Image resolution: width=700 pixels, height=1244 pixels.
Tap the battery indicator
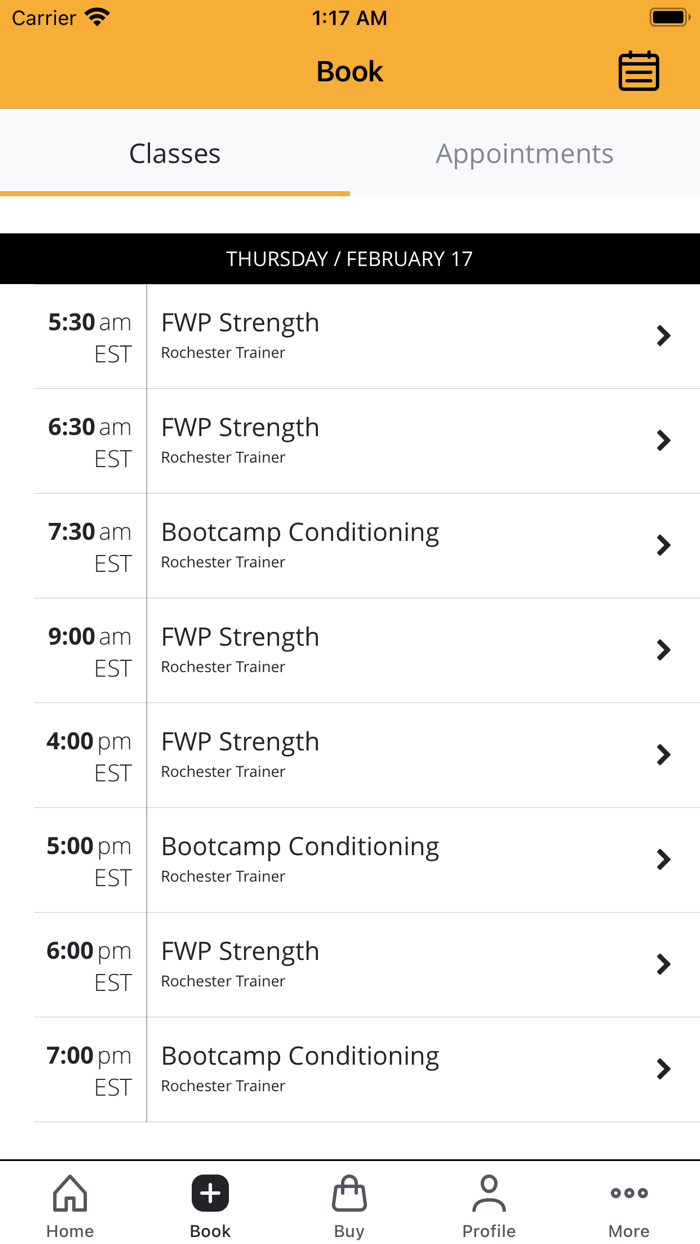664,16
